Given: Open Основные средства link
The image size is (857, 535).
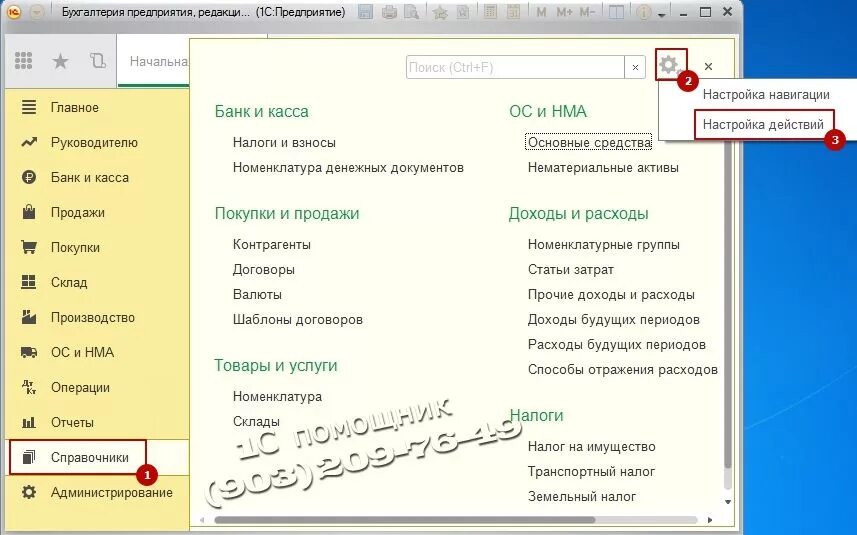Looking at the screenshot, I should pos(589,143).
